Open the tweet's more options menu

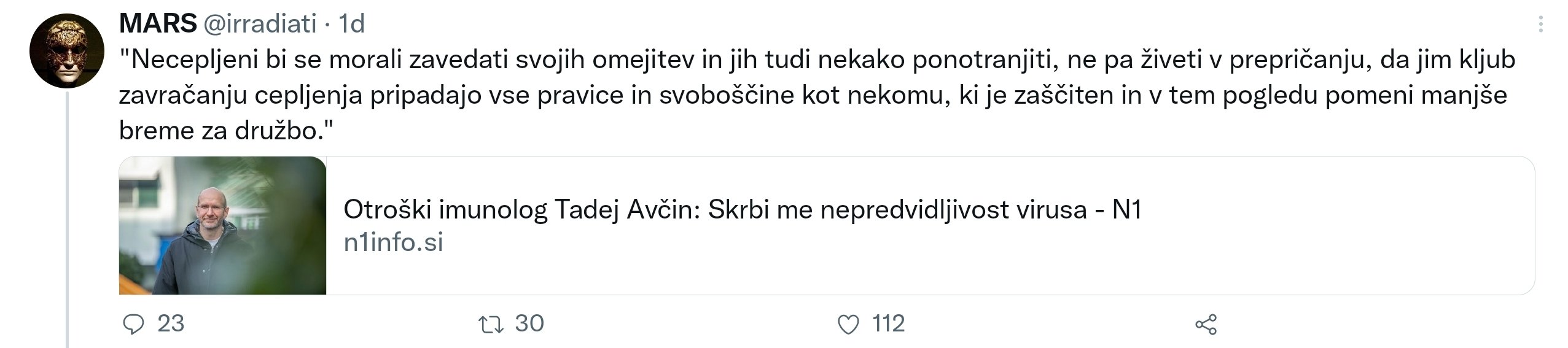1540,25
